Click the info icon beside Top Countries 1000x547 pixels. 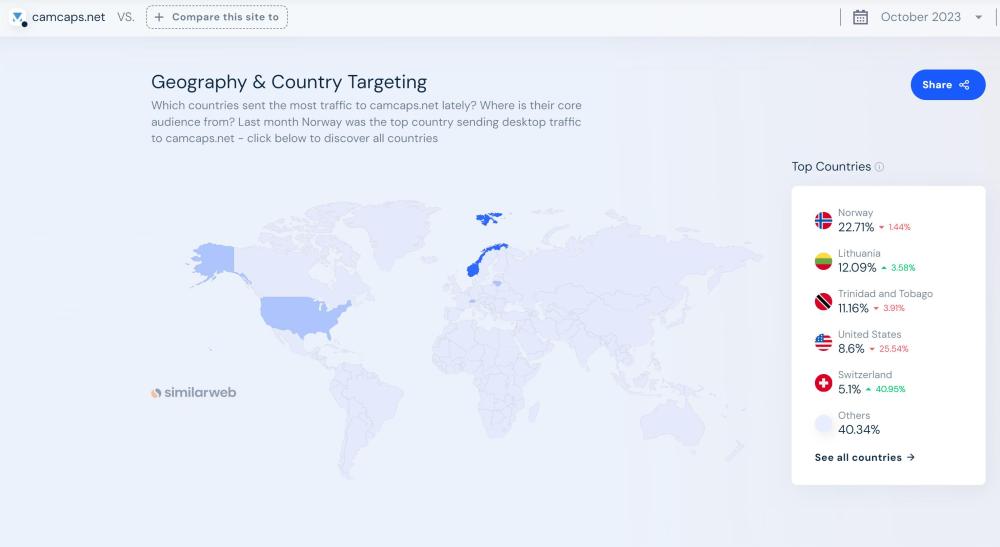click(x=880, y=167)
